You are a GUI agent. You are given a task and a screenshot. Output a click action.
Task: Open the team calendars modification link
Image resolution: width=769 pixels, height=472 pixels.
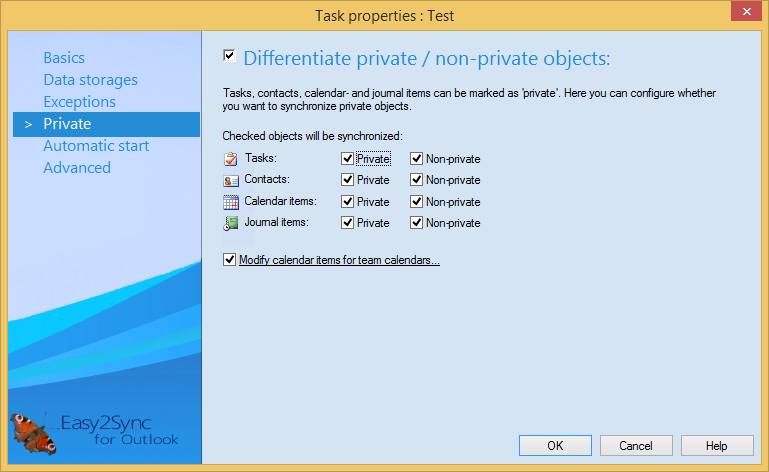click(339, 260)
